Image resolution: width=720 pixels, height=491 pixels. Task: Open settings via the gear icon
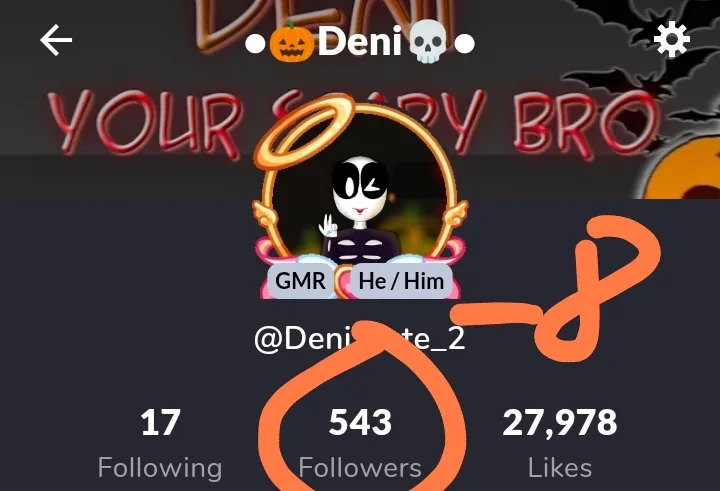(x=672, y=40)
